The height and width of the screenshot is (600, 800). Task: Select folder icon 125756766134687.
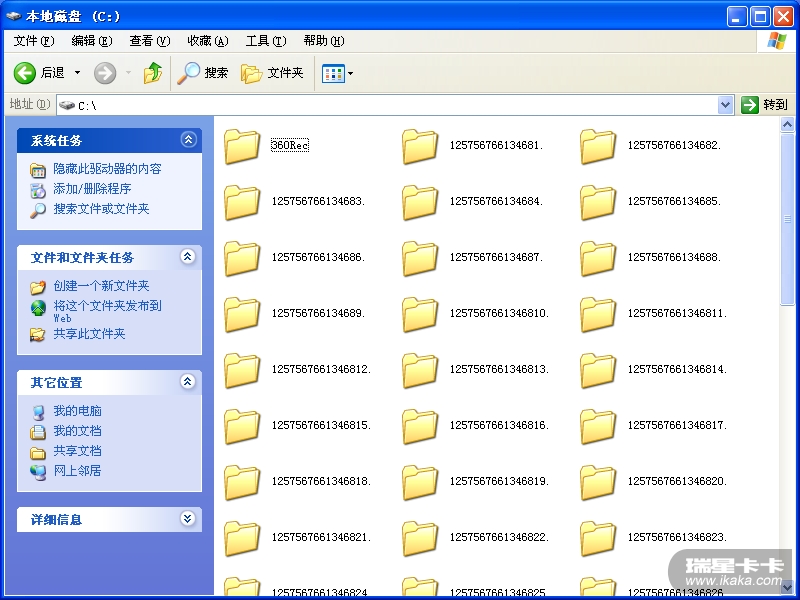420,258
